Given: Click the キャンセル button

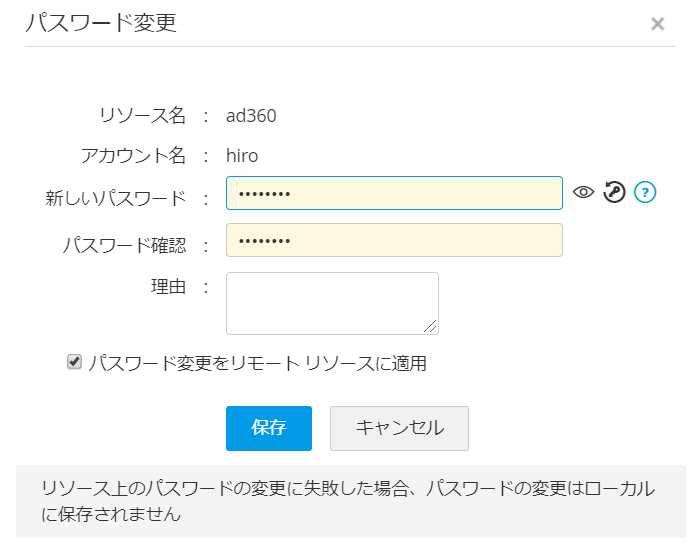Looking at the screenshot, I should coord(399,428).
